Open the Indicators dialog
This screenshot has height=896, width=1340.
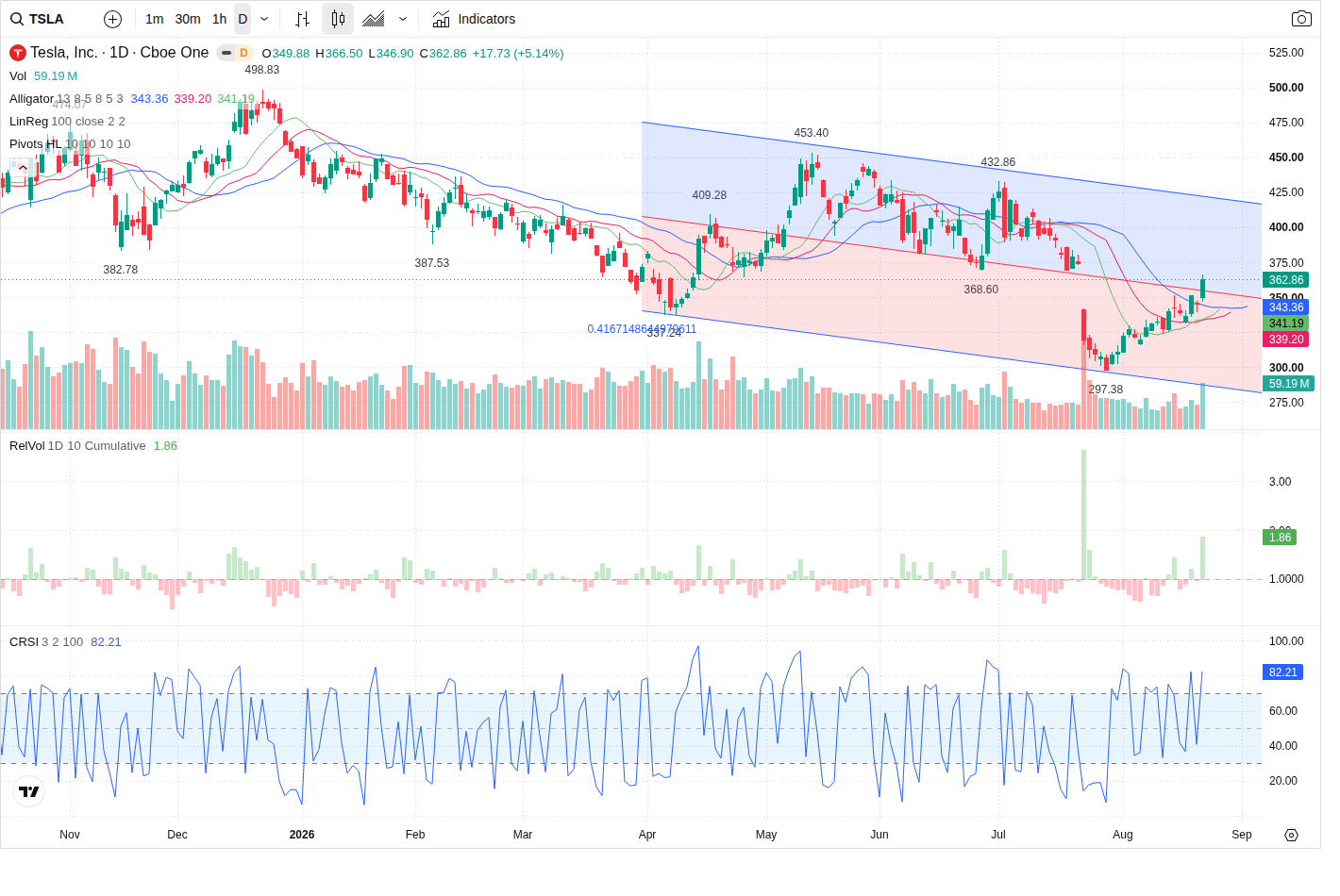click(474, 19)
